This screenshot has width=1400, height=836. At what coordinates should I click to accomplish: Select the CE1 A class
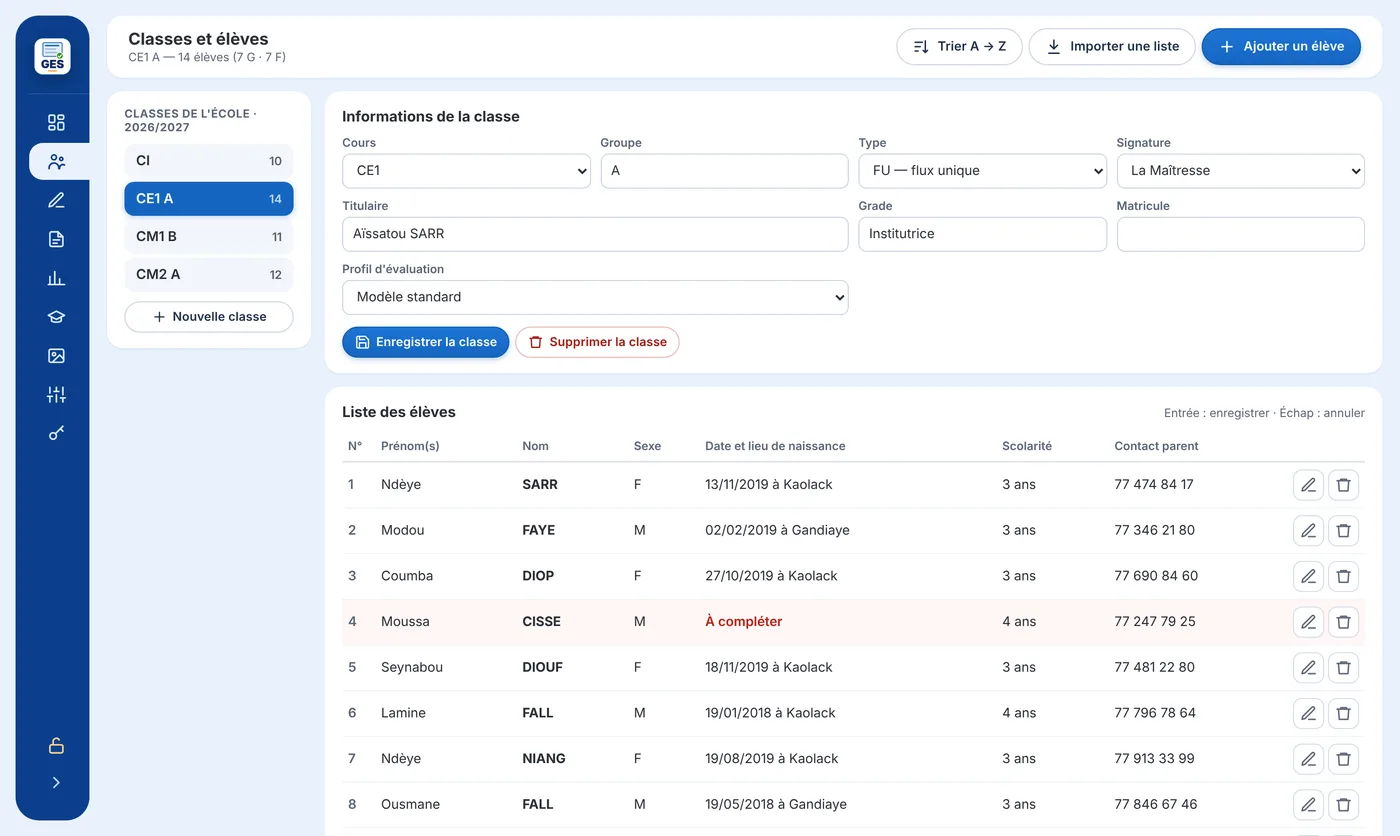pyautogui.click(x=209, y=199)
